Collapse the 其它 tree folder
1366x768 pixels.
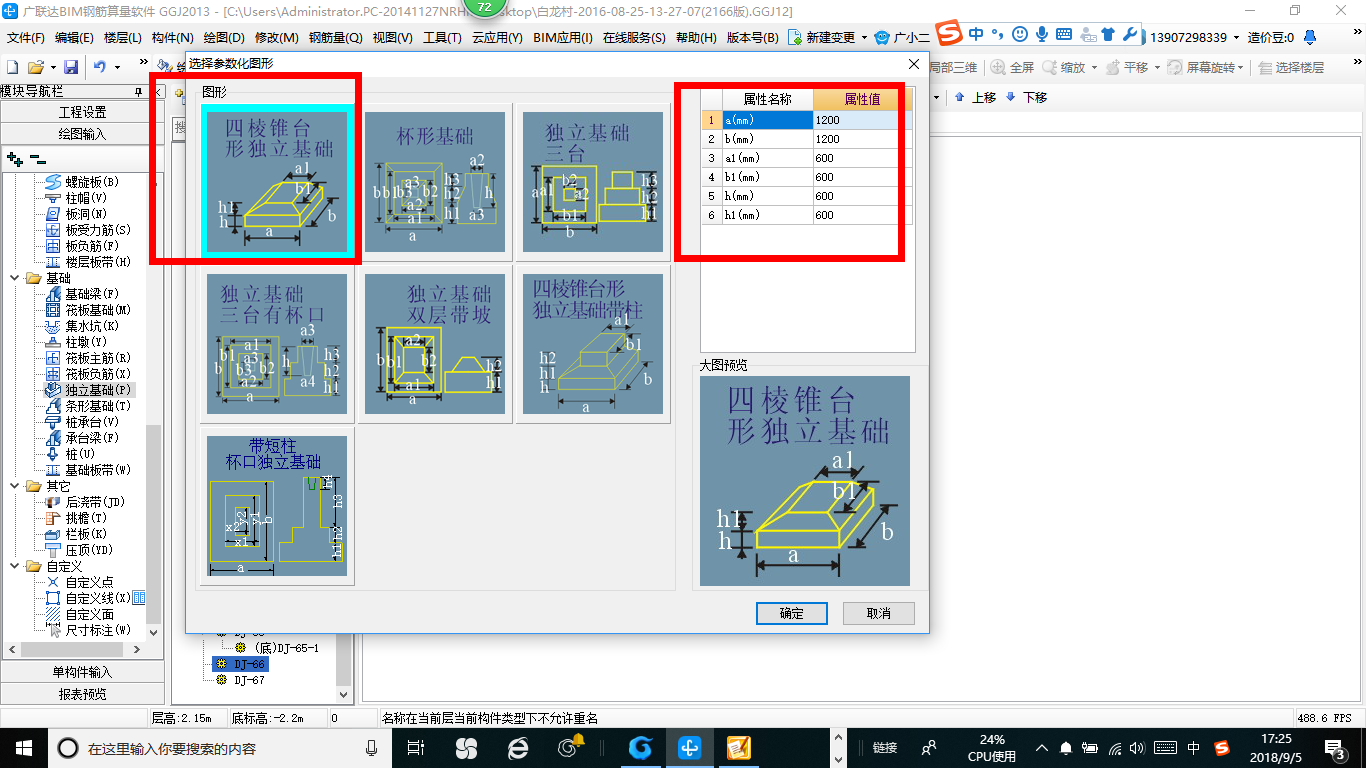coord(15,486)
